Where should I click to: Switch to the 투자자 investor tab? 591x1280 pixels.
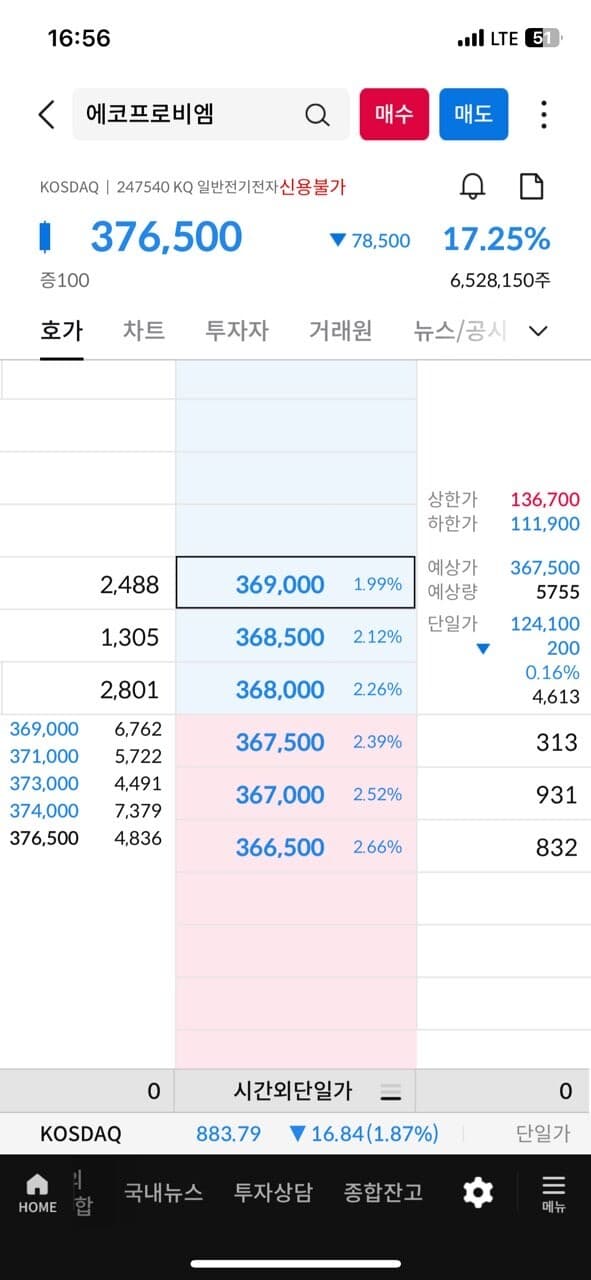pos(237,330)
